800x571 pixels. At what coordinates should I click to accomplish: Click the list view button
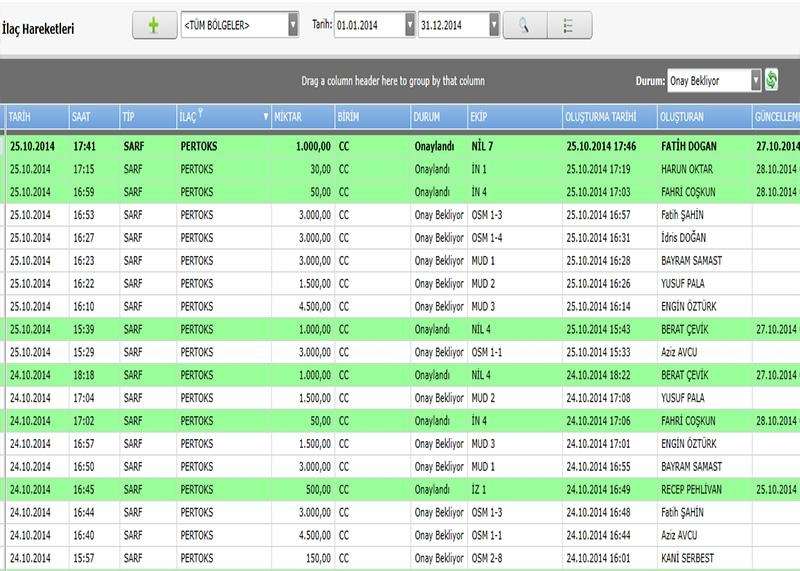[569, 25]
